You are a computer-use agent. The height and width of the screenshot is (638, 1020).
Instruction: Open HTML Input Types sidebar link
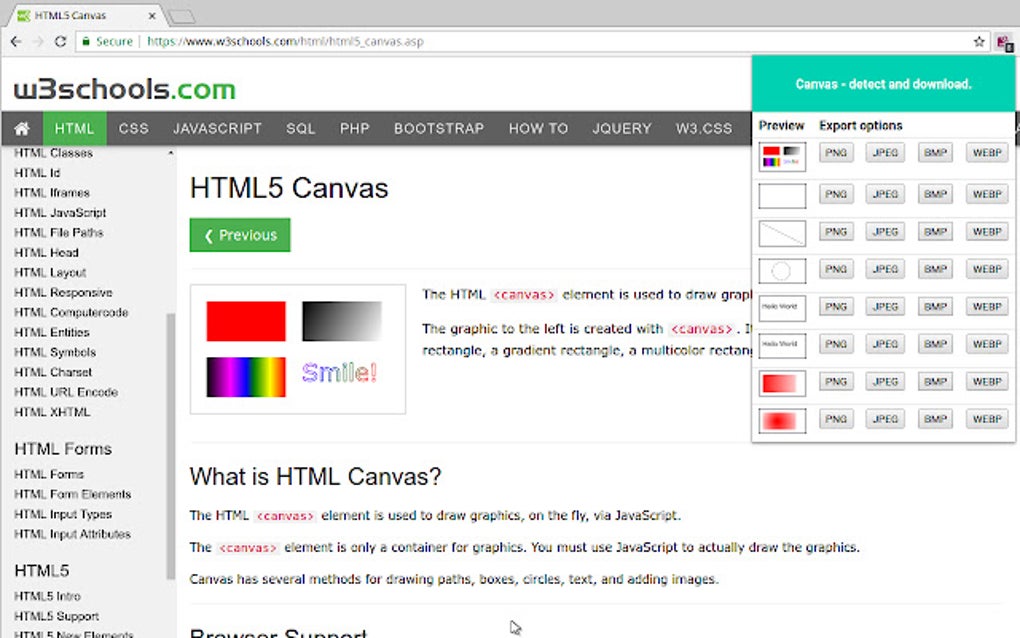tap(63, 514)
